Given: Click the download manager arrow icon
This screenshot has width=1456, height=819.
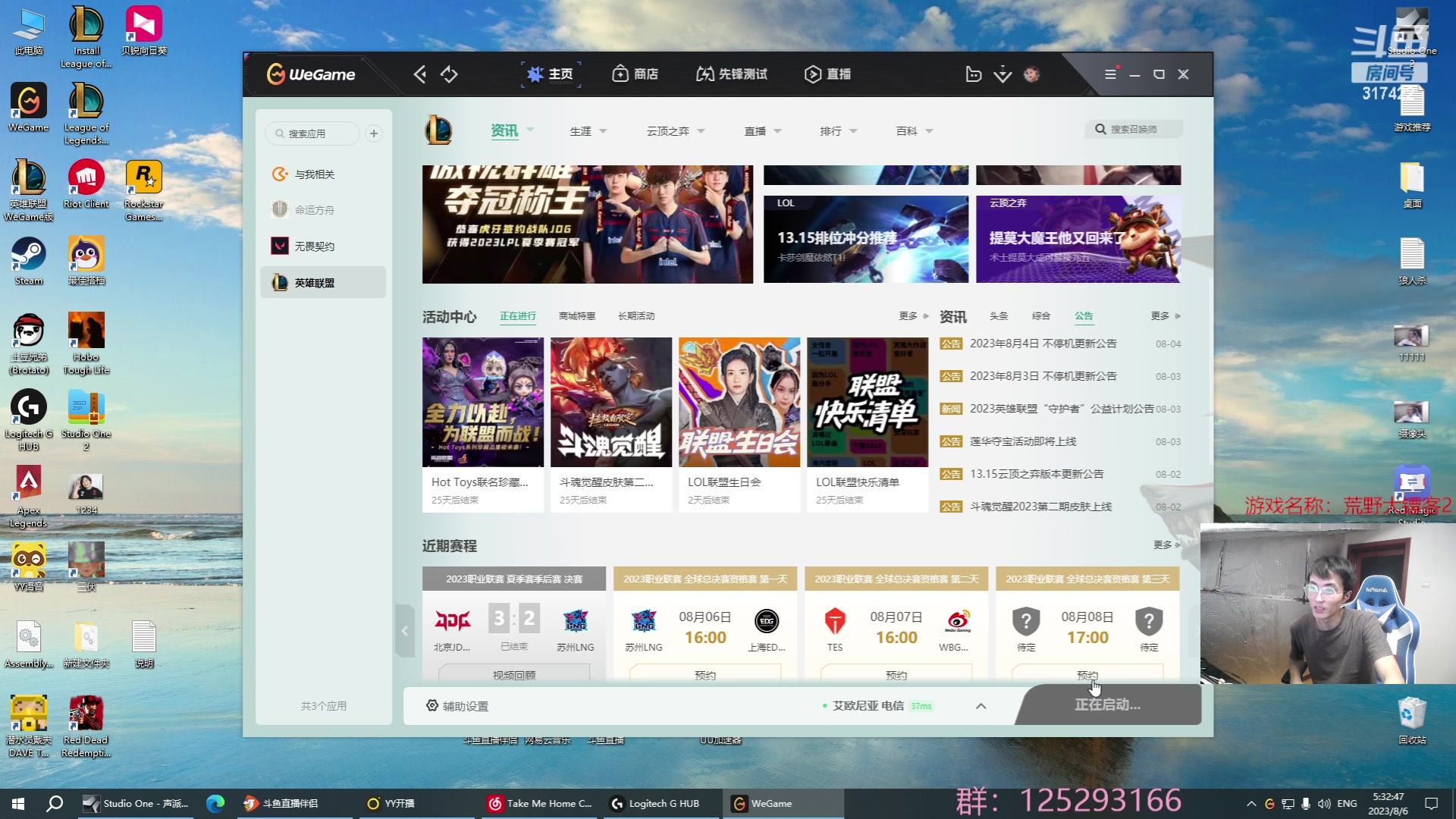Looking at the screenshot, I should pyautogui.click(x=1003, y=74).
